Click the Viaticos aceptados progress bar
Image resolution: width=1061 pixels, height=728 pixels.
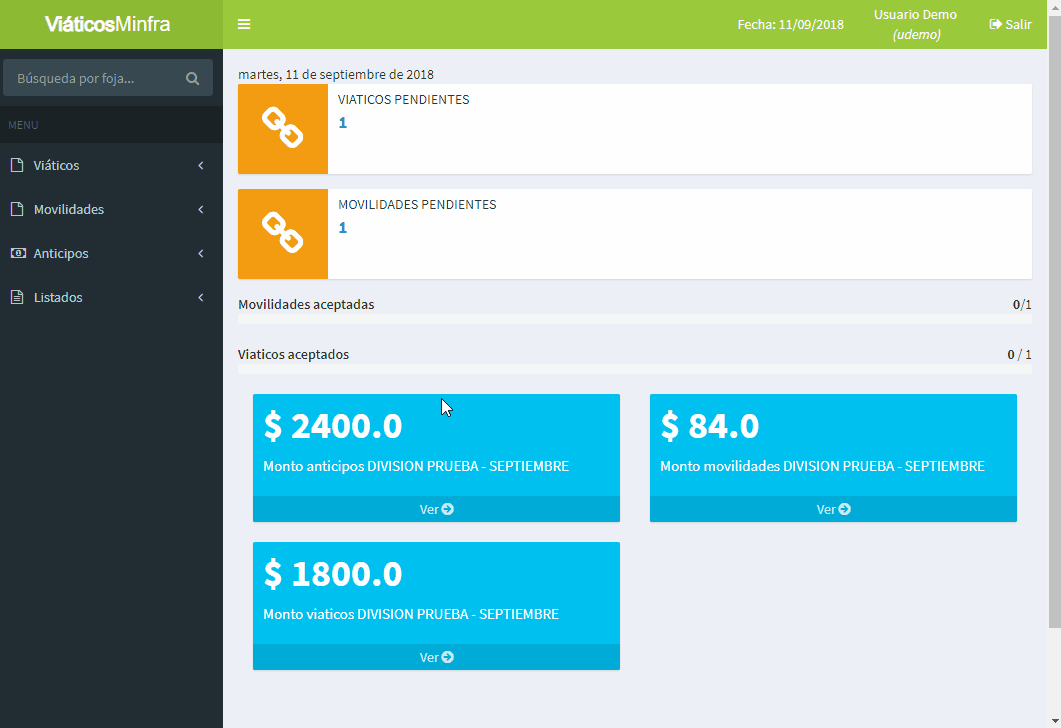pos(634,369)
